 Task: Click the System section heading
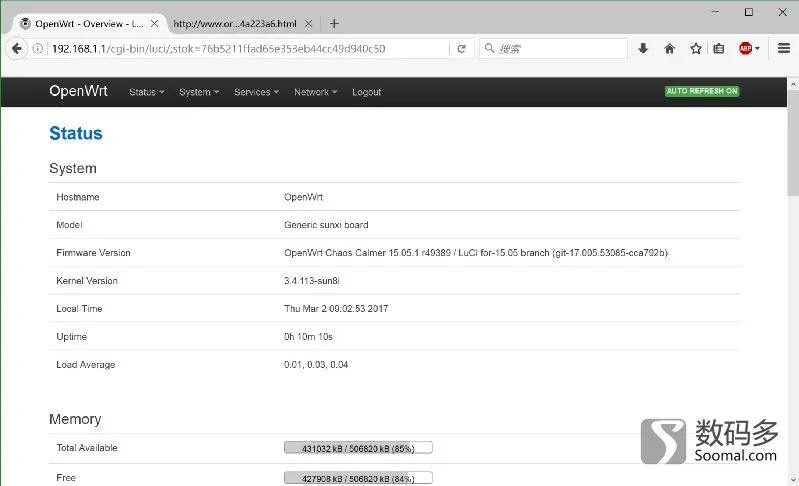(73, 169)
